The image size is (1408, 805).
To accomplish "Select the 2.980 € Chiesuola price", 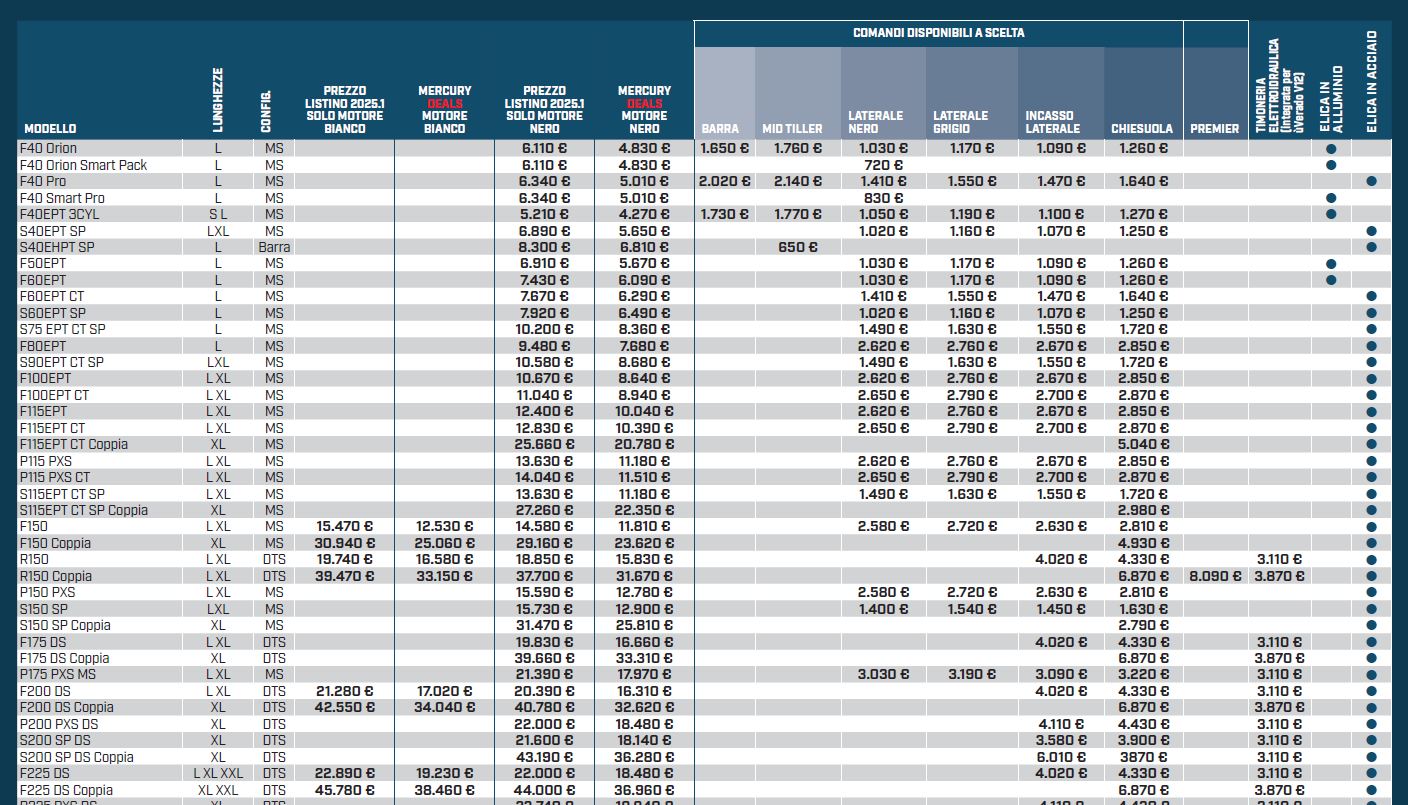I will coord(1144,510).
